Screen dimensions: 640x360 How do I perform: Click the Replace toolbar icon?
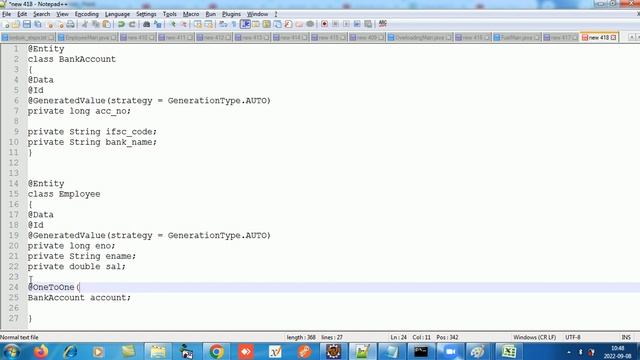pos(158,24)
